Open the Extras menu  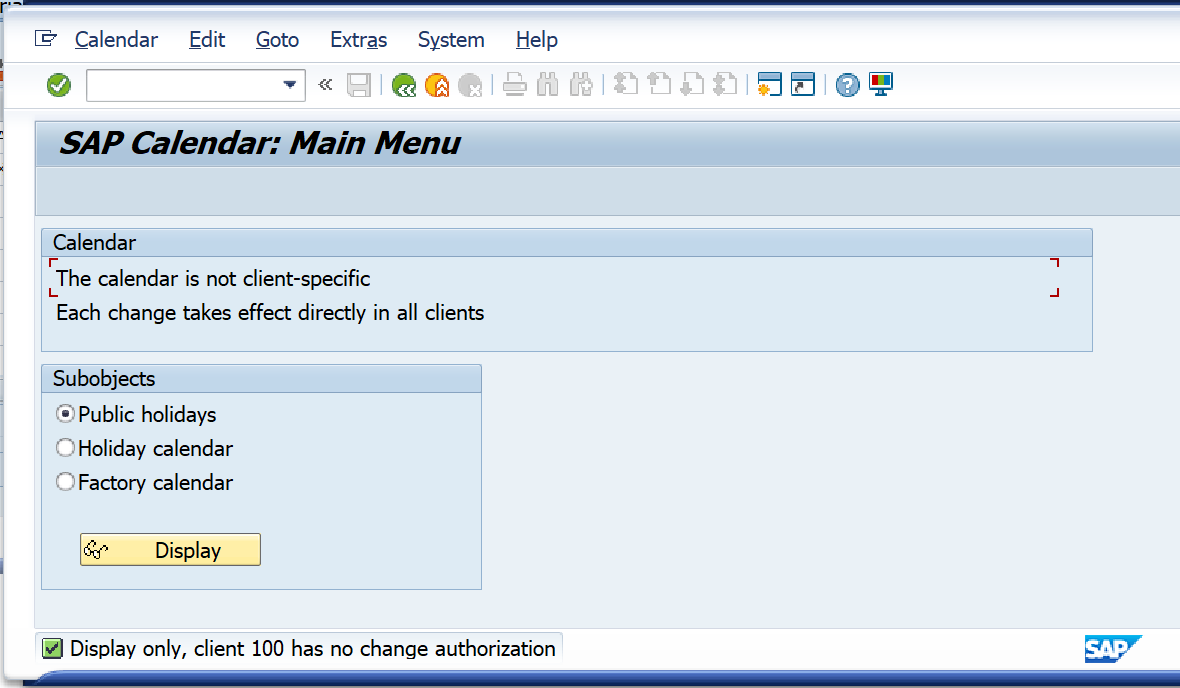[x=358, y=39]
